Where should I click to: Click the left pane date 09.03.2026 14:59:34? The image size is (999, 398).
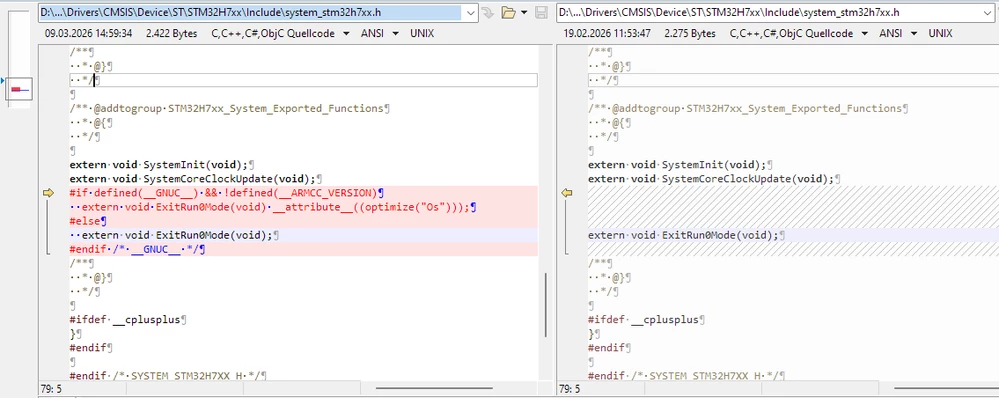point(89,34)
